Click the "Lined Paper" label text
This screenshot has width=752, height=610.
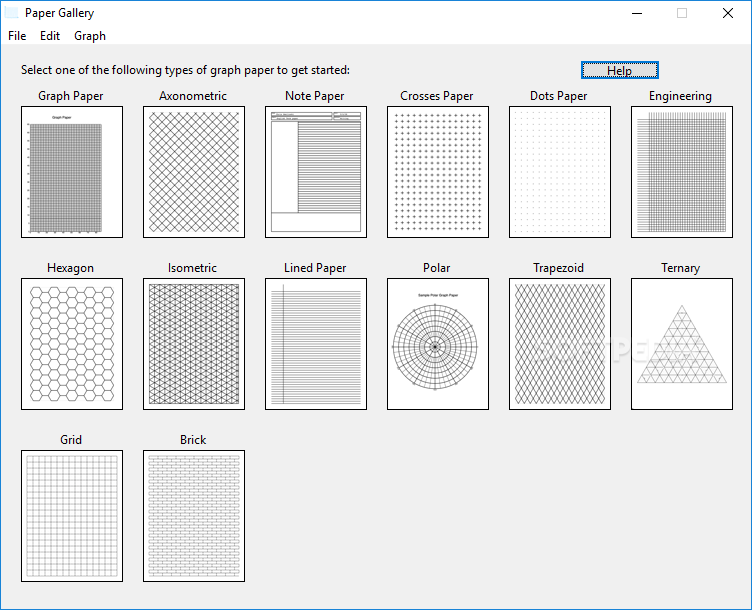[315, 268]
